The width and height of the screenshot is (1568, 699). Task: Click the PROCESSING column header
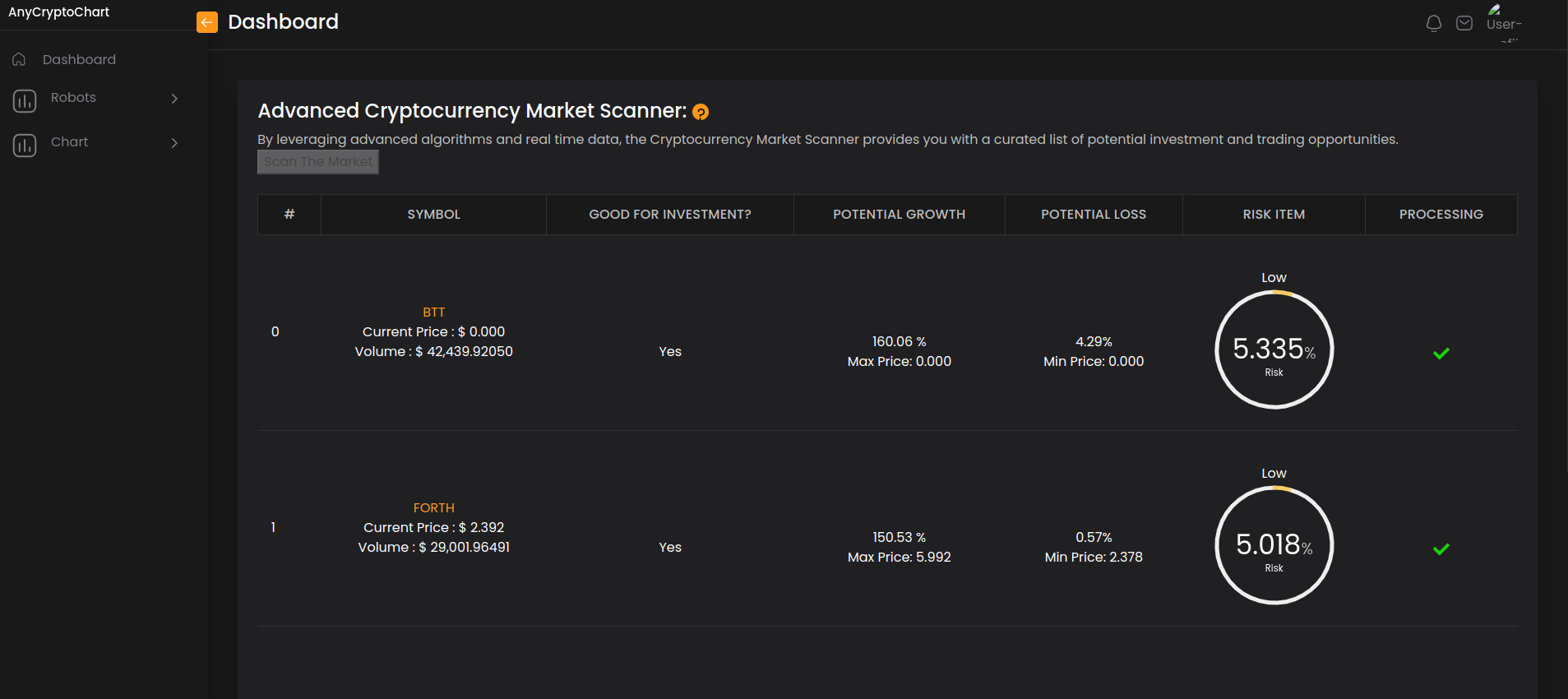point(1441,215)
